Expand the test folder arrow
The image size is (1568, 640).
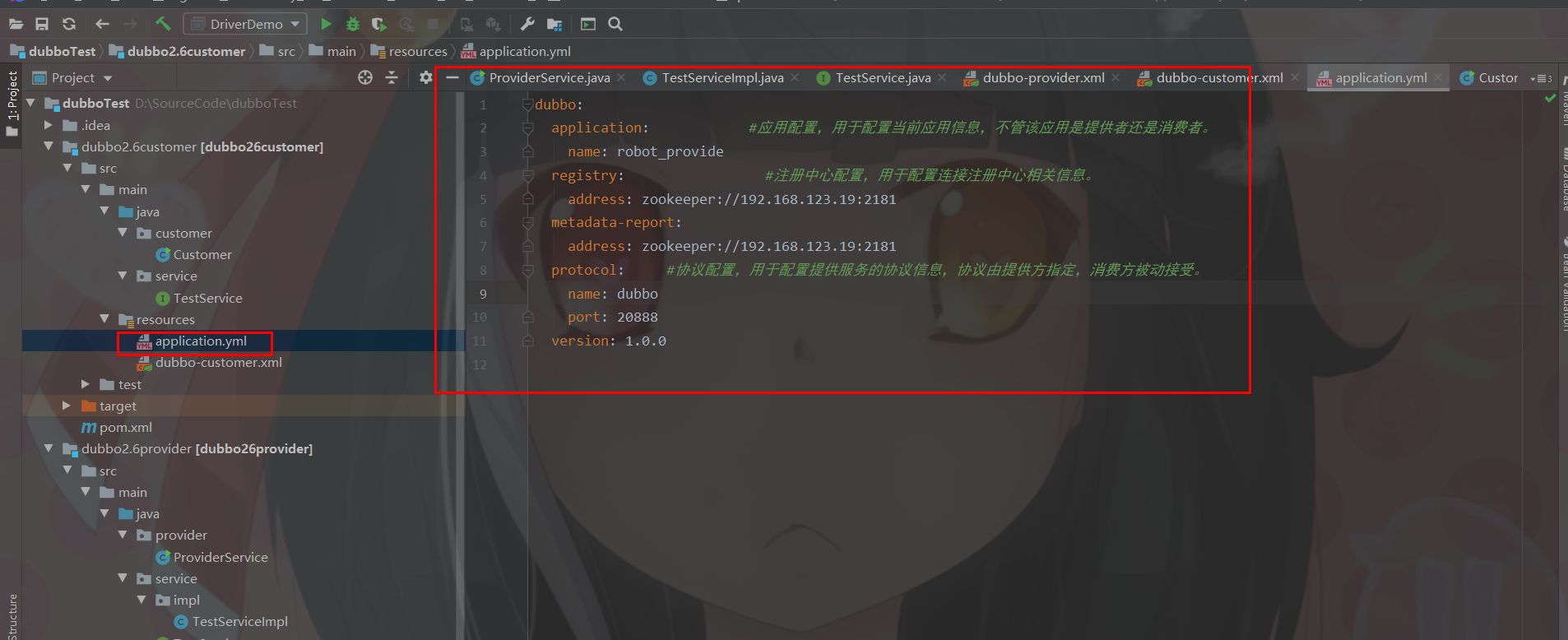point(86,384)
